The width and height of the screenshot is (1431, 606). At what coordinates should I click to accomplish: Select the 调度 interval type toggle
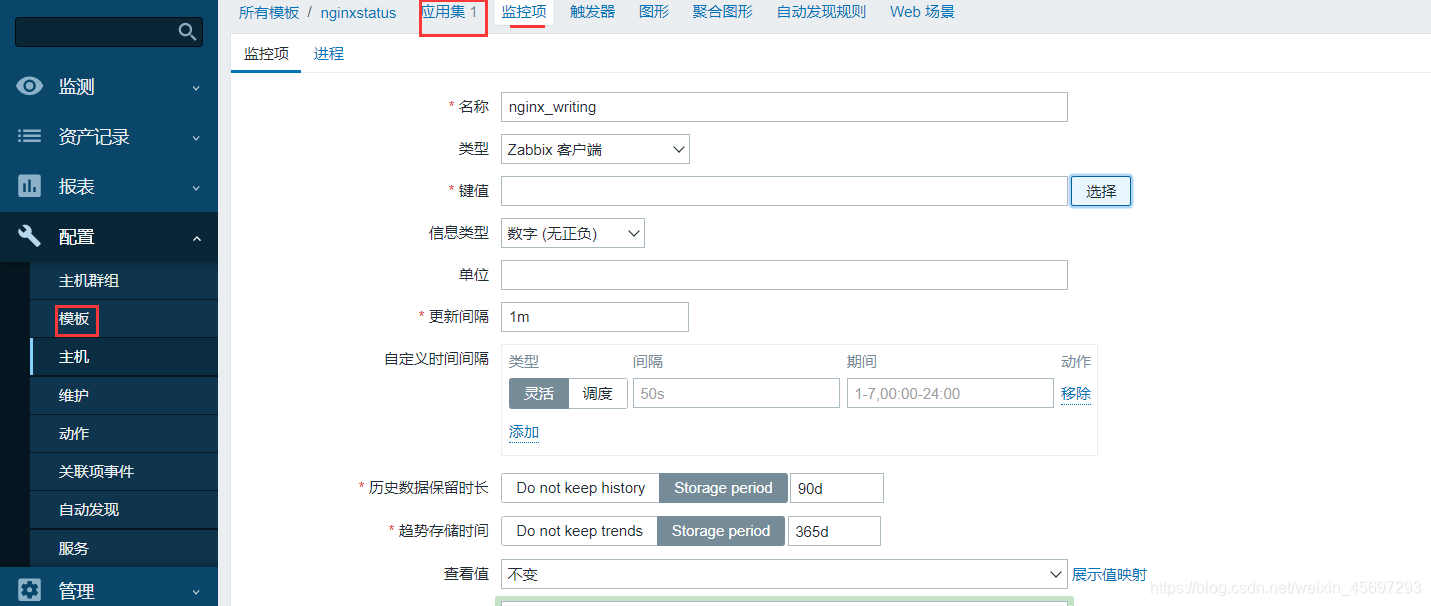click(598, 393)
